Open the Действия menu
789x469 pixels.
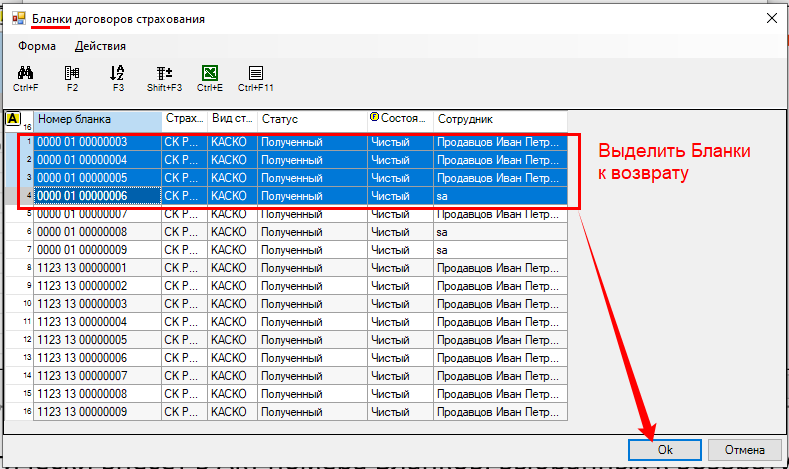100,46
